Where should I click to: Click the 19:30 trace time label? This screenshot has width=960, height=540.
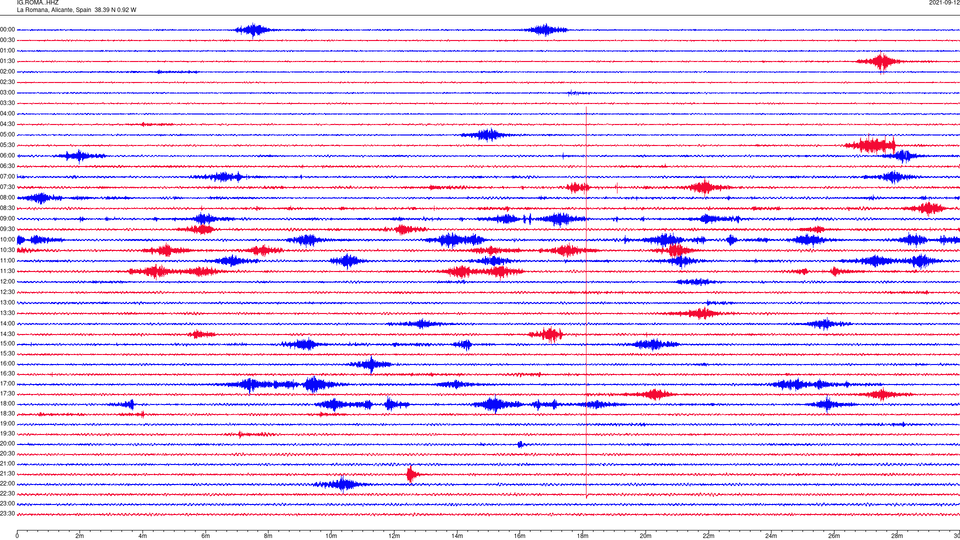[7, 433]
